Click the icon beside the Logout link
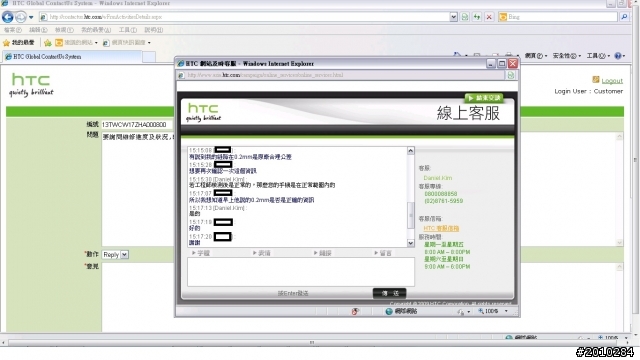The image size is (640, 360). click(596, 79)
